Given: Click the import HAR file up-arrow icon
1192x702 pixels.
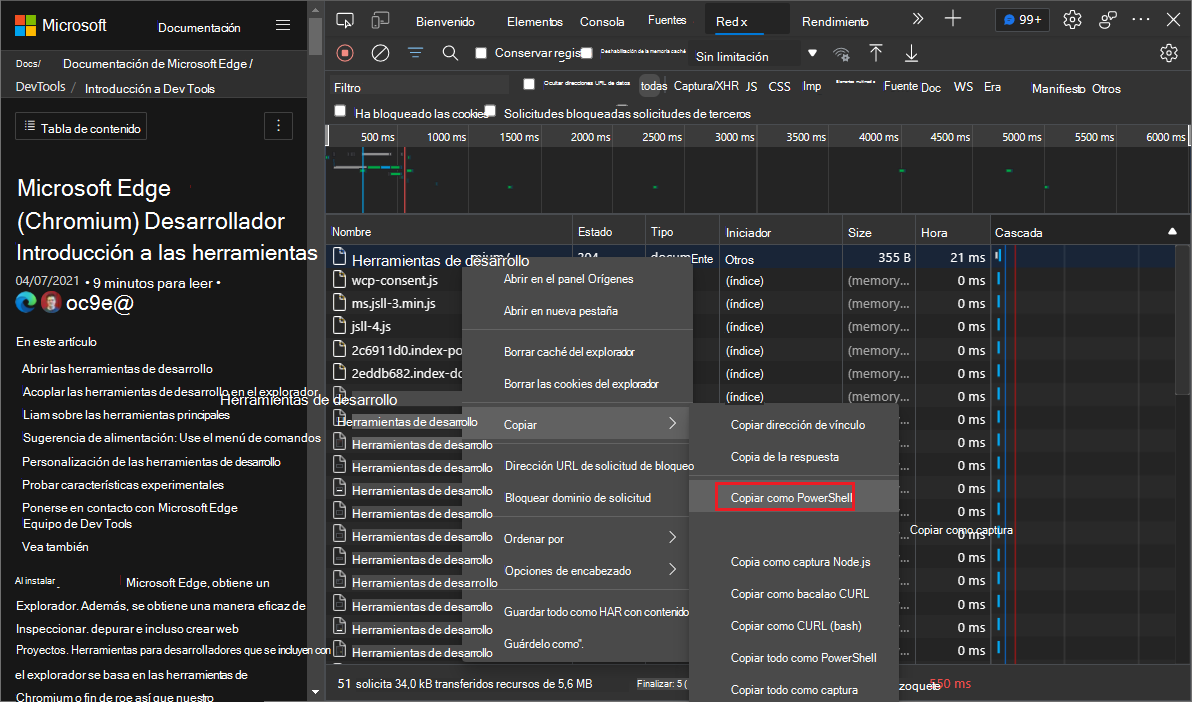Looking at the screenshot, I should coord(875,53).
